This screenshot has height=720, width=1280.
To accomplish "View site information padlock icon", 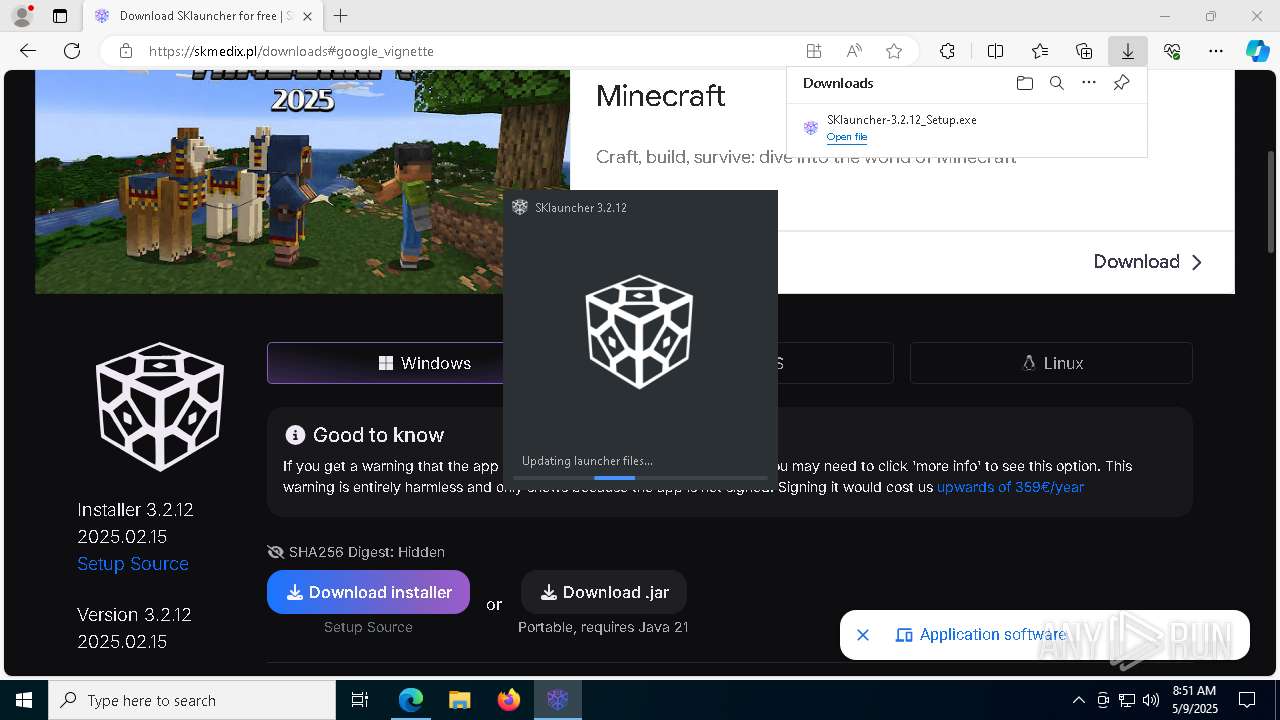I will [x=126, y=51].
